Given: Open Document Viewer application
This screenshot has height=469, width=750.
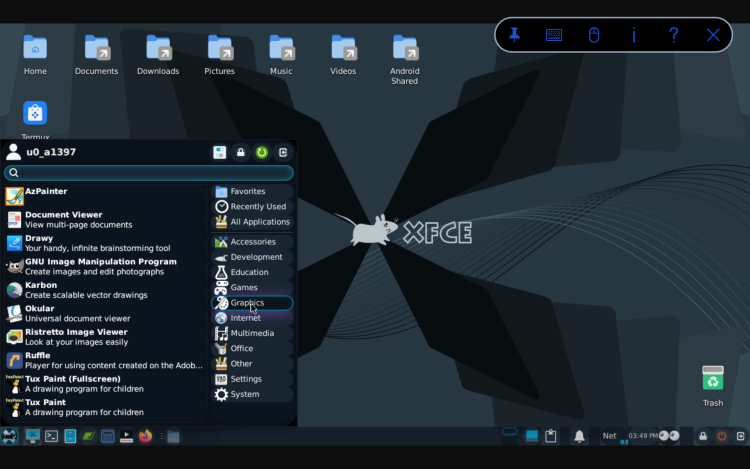Looking at the screenshot, I should point(105,219).
